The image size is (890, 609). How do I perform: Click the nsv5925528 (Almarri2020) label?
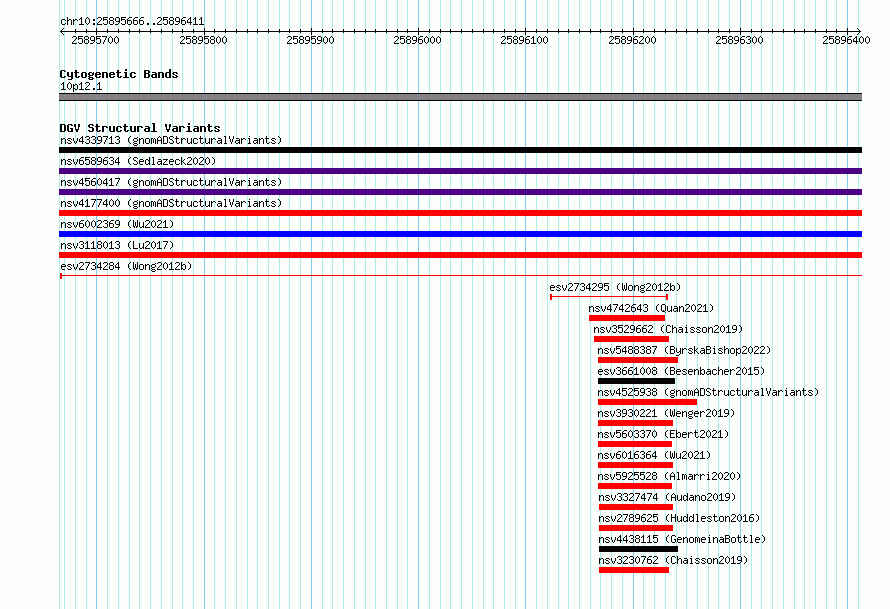[669, 476]
